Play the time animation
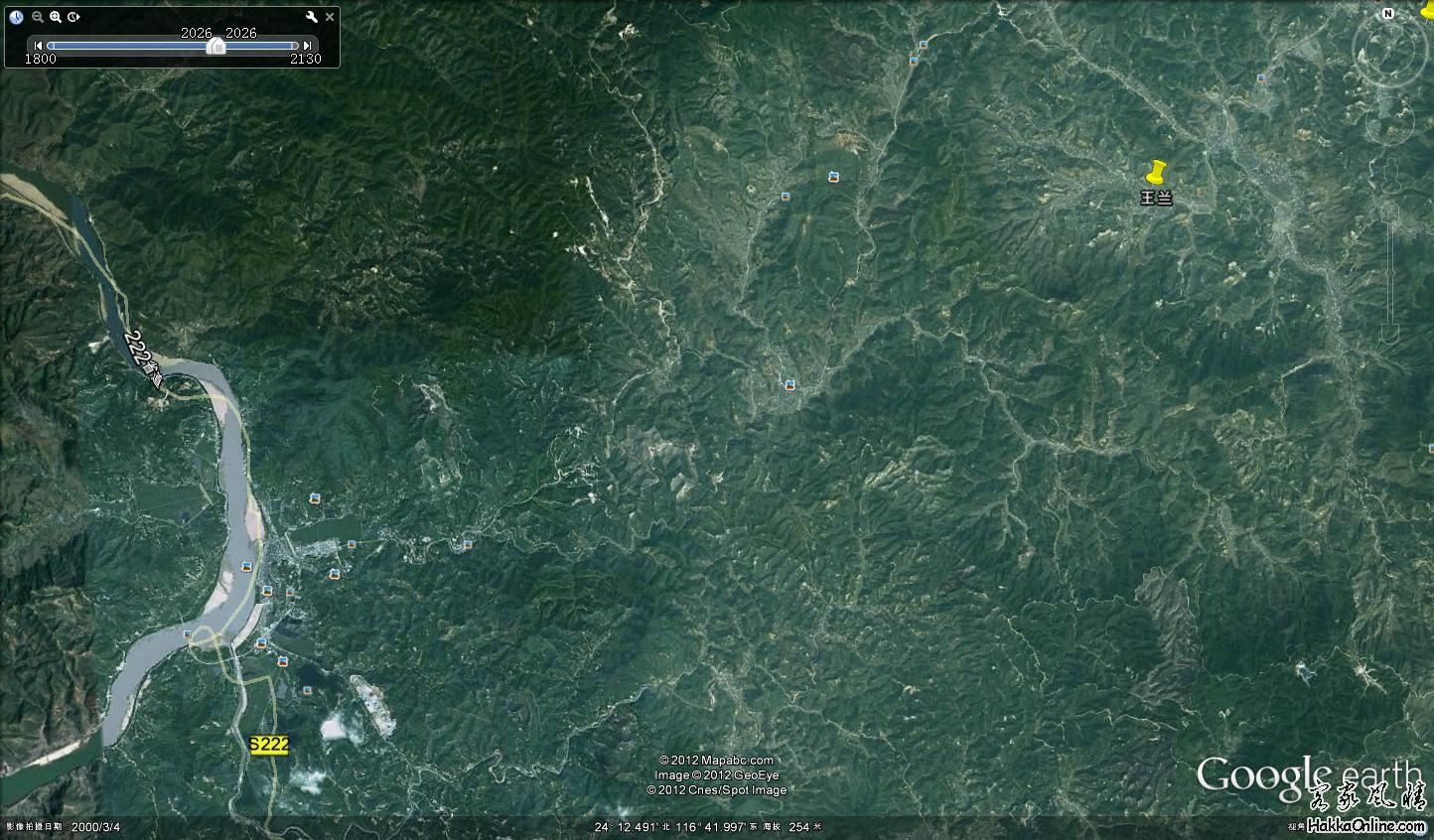This screenshot has height=840, width=1434. (x=74, y=17)
